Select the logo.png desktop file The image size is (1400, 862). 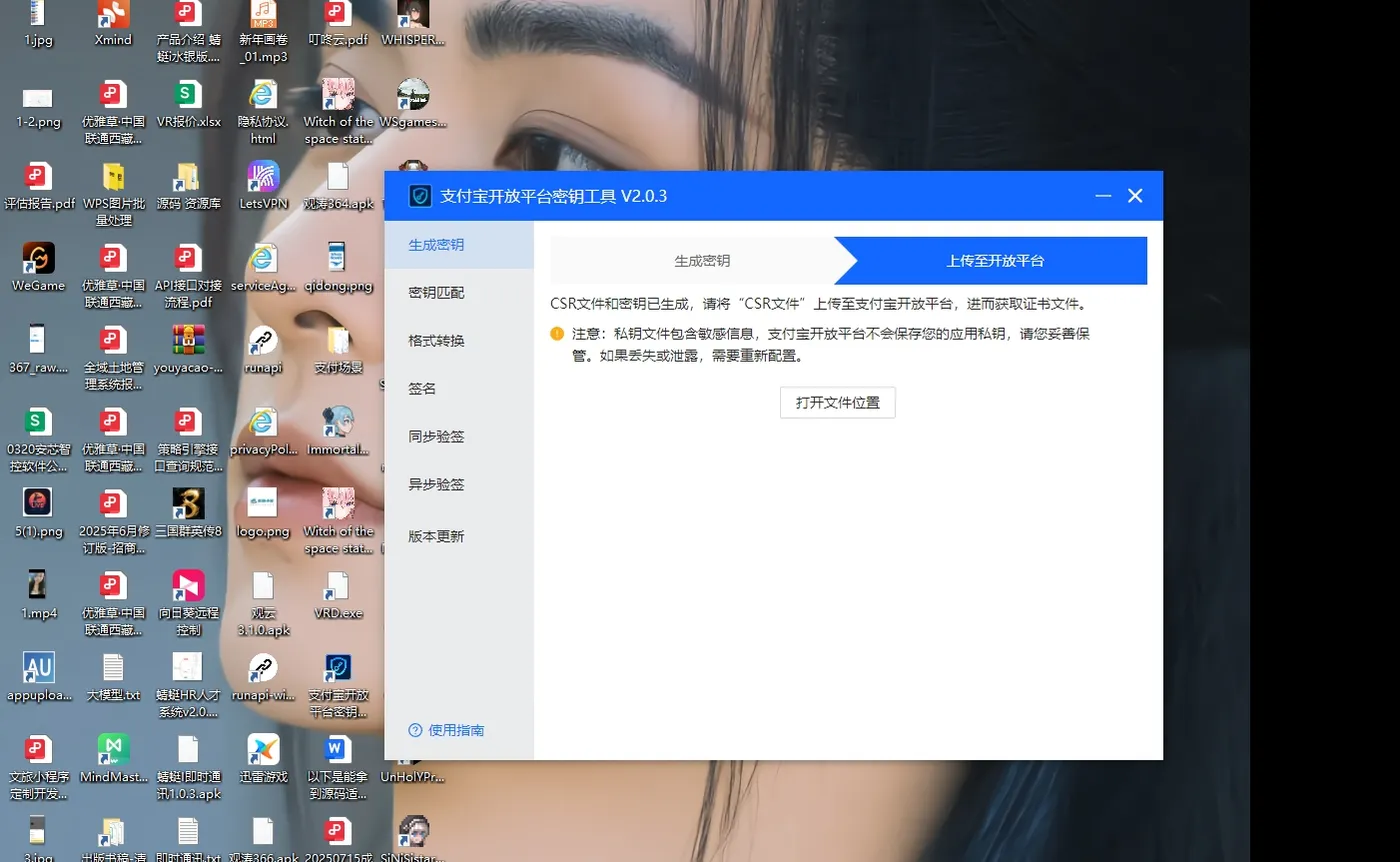pos(263,514)
